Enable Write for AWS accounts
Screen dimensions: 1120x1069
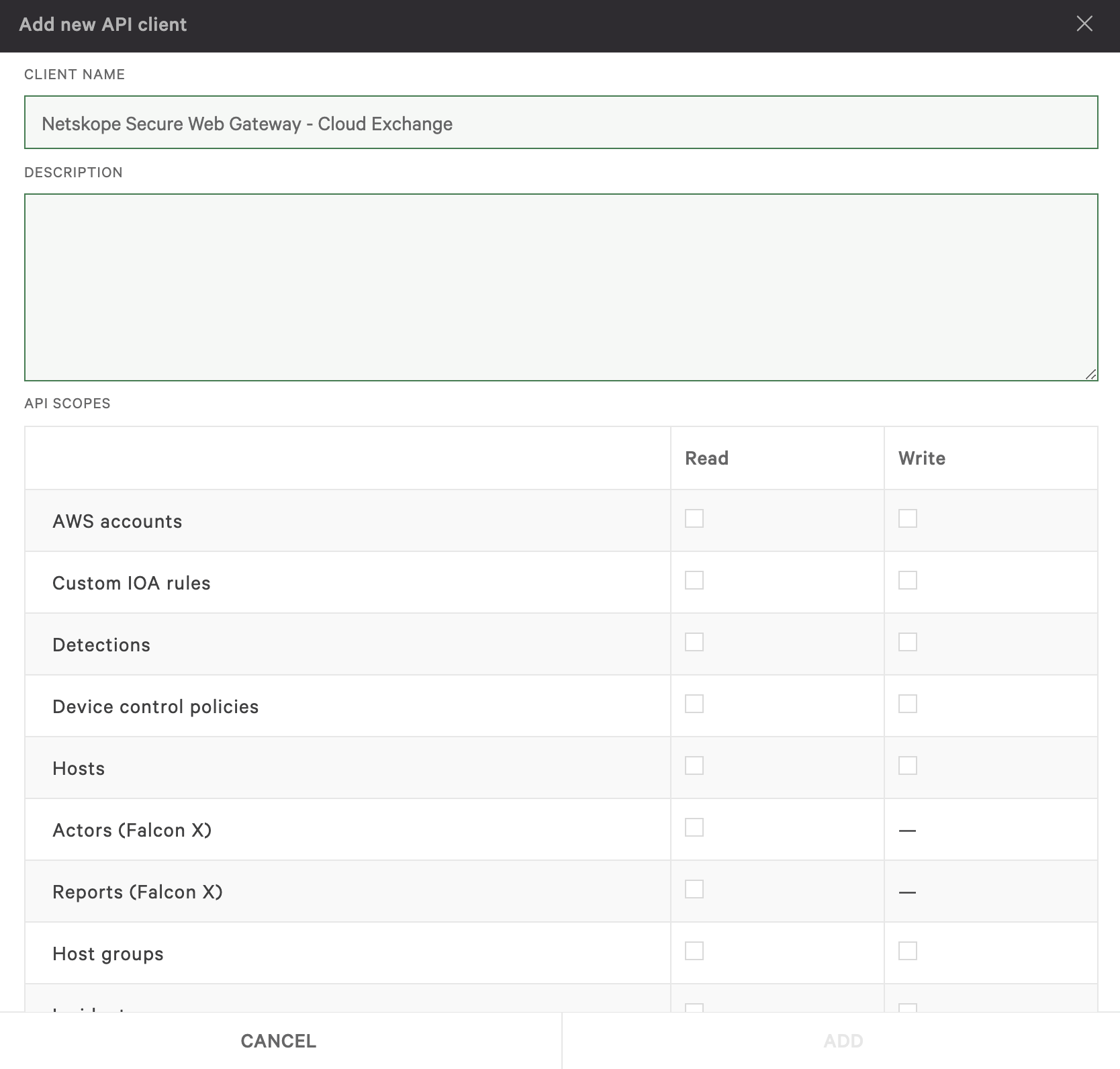907,518
